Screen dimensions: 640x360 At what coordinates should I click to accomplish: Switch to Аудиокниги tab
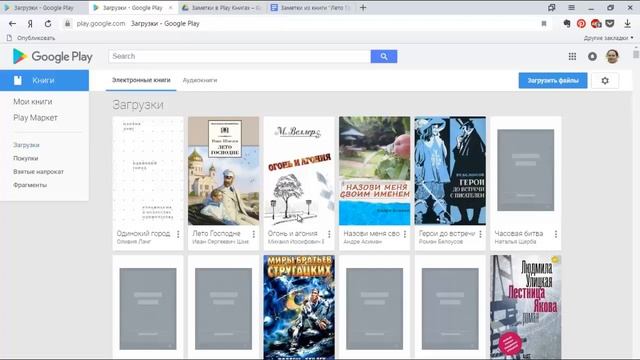pyautogui.click(x=200, y=80)
